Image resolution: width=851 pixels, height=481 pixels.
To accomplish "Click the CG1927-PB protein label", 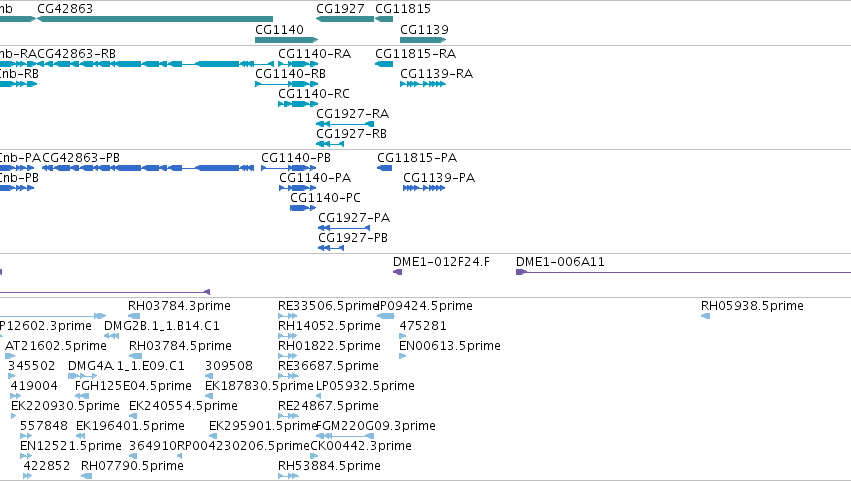I will [353, 238].
